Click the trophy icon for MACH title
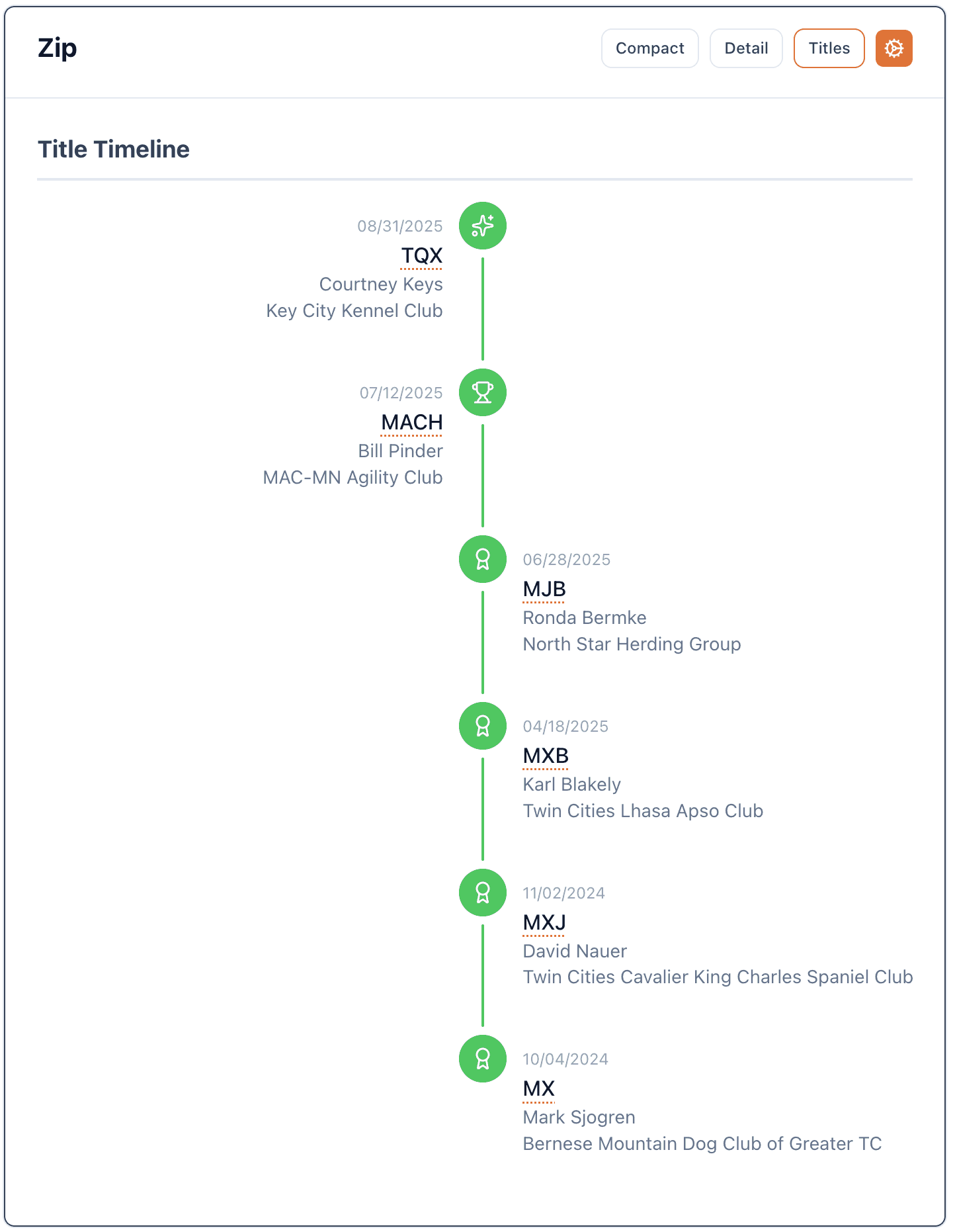The width and height of the screenshot is (955, 1232). pyautogui.click(x=483, y=392)
